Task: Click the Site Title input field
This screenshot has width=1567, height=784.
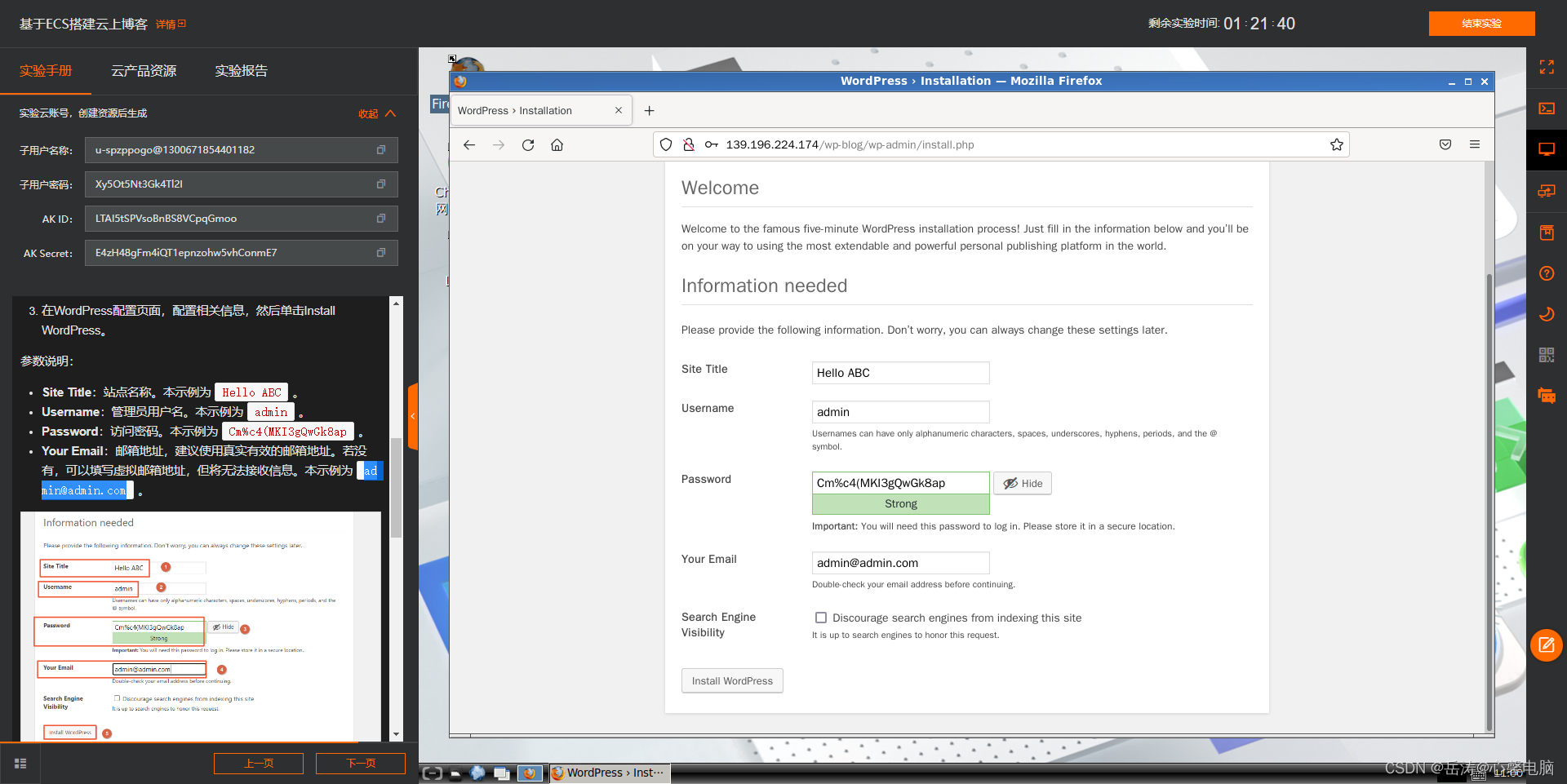Action: [x=900, y=373]
